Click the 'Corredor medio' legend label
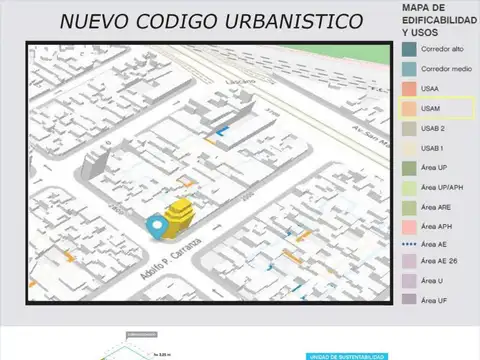The image size is (480, 360). (446, 69)
